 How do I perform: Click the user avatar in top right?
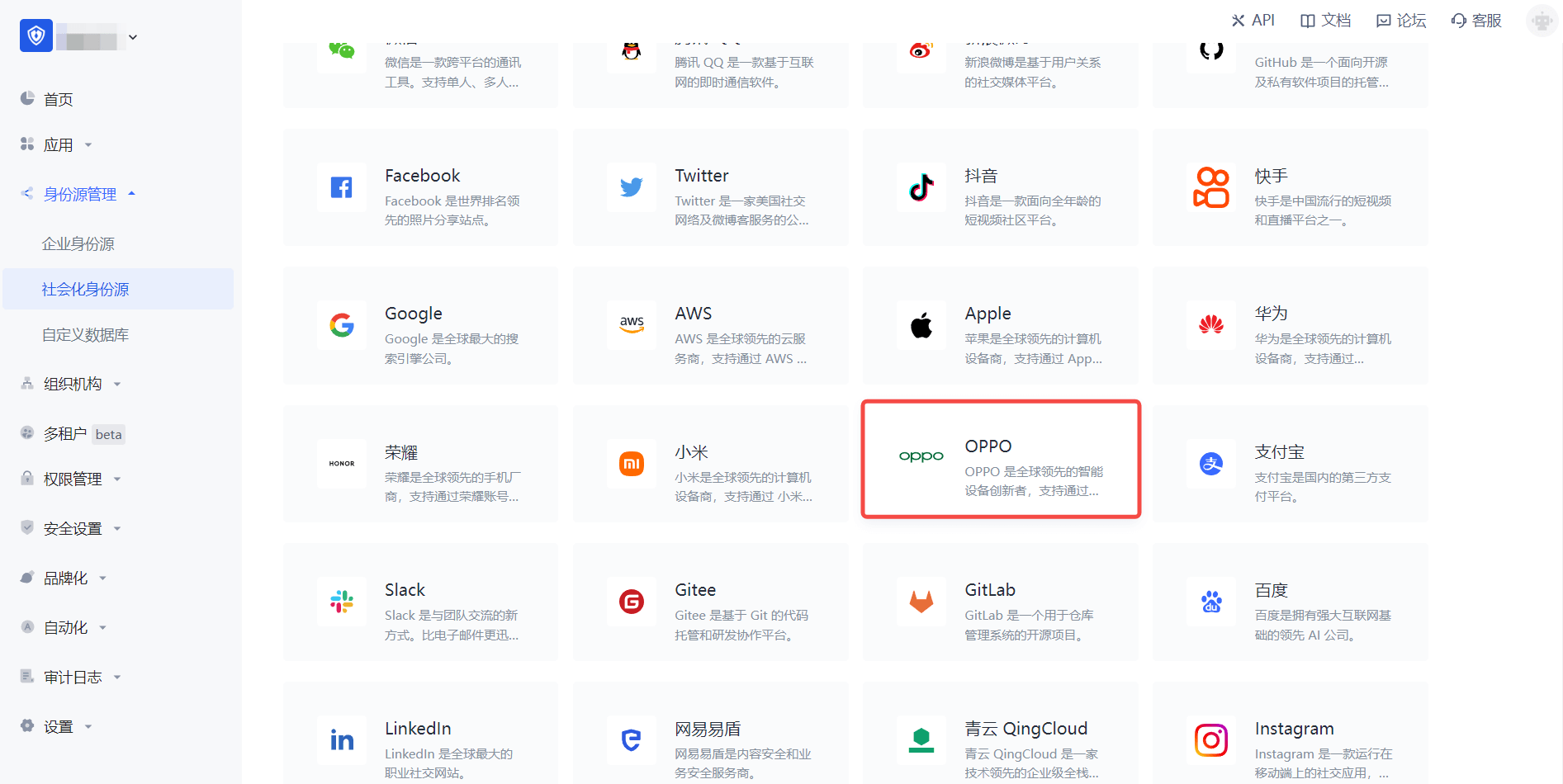[x=1541, y=21]
